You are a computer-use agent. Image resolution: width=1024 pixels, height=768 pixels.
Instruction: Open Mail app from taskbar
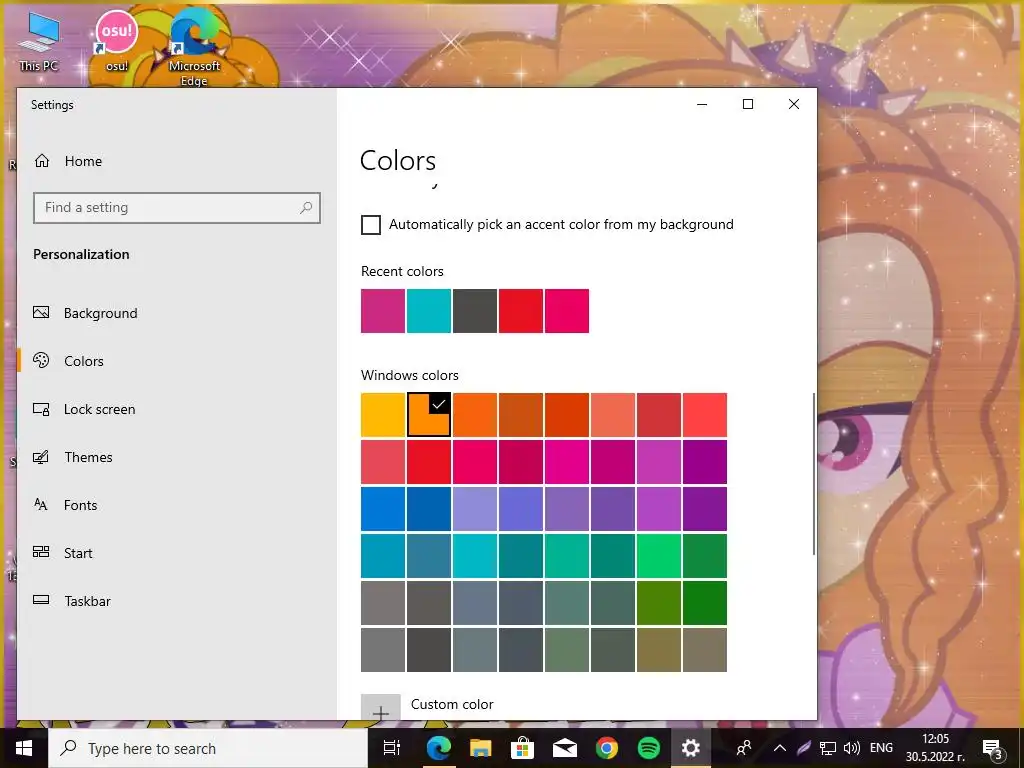pyautogui.click(x=565, y=748)
